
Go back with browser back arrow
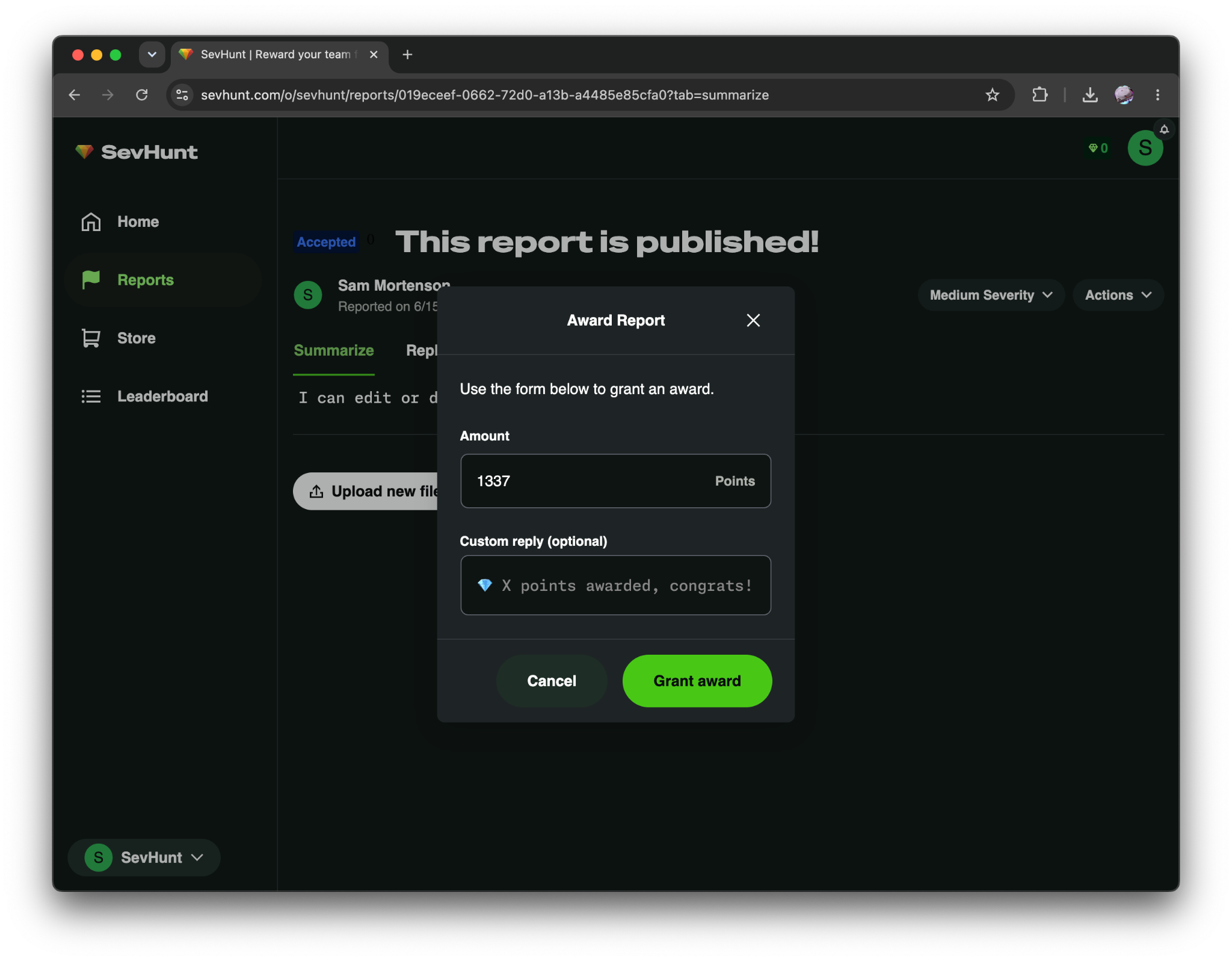tap(75, 94)
